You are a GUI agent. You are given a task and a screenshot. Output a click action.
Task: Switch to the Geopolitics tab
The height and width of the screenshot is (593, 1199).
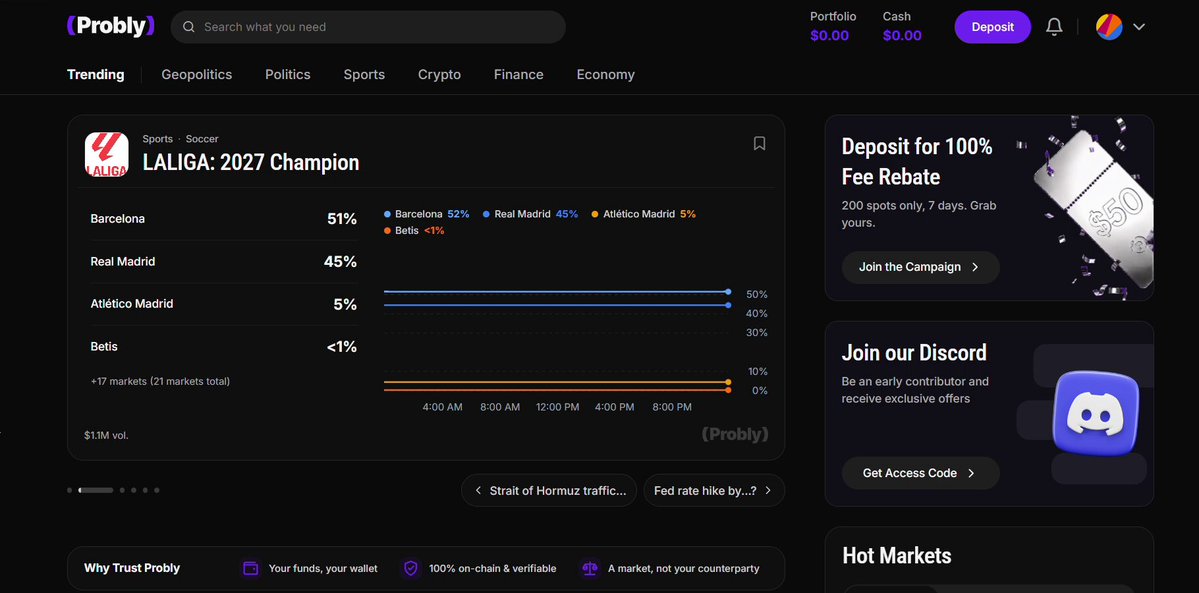197,74
